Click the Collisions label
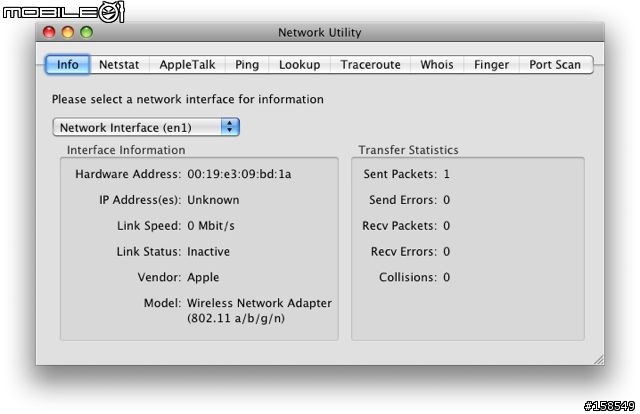The width and height of the screenshot is (640, 414). click(408, 277)
